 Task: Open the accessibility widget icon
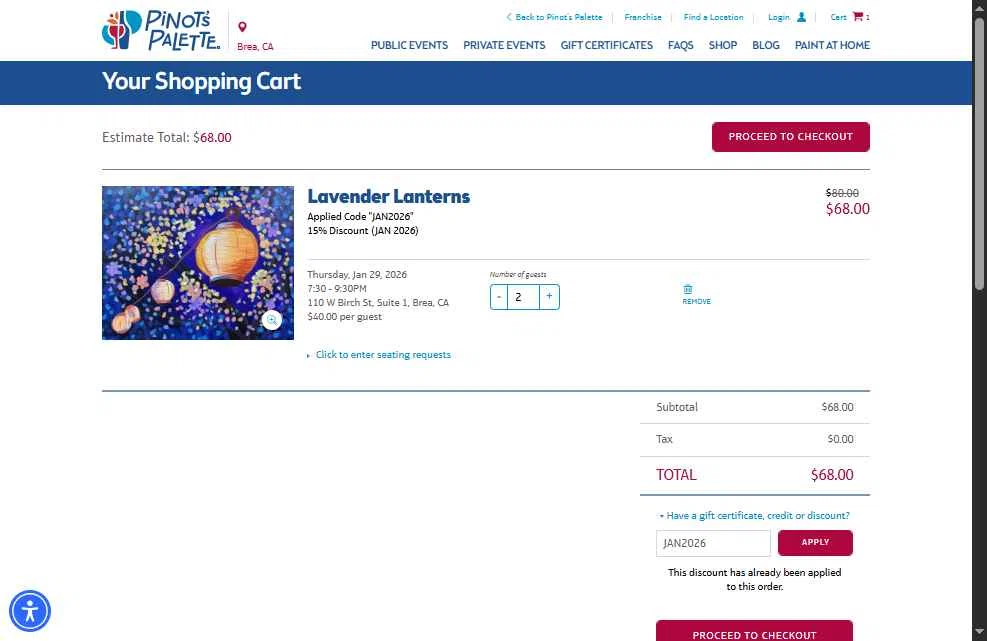[x=30, y=611]
